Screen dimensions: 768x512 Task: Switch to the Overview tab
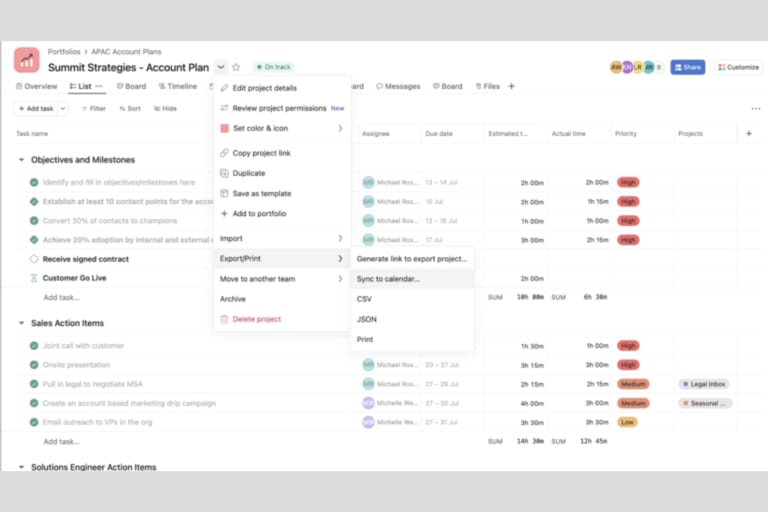pyautogui.click(x=37, y=86)
